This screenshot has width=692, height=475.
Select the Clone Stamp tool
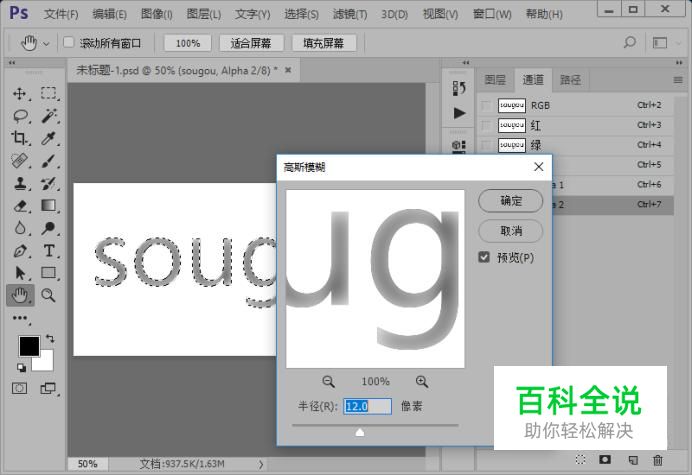(x=20, y=183)
